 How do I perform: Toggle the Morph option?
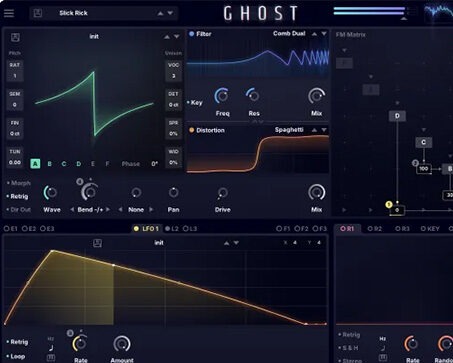(x=19, y=183)
